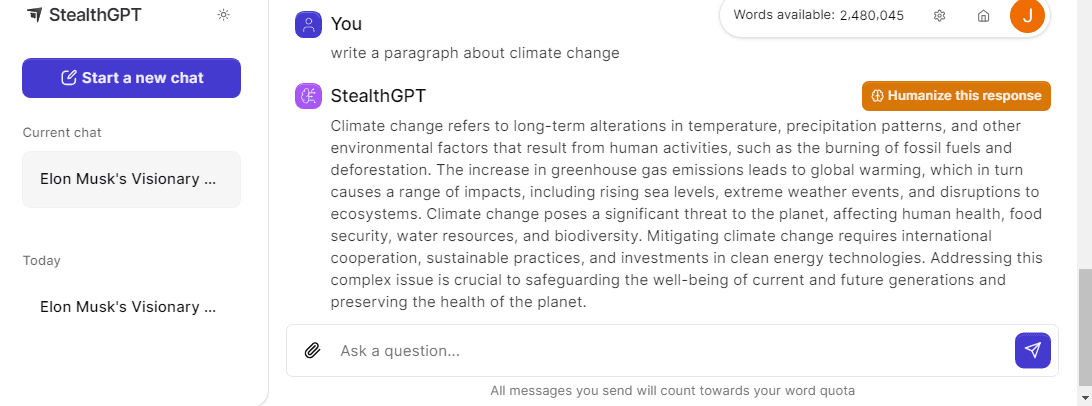This screenshot has height=406, width=1092.
Task: Click the StealthGPT brain avatar icon
Action: (x=308, y=96)
